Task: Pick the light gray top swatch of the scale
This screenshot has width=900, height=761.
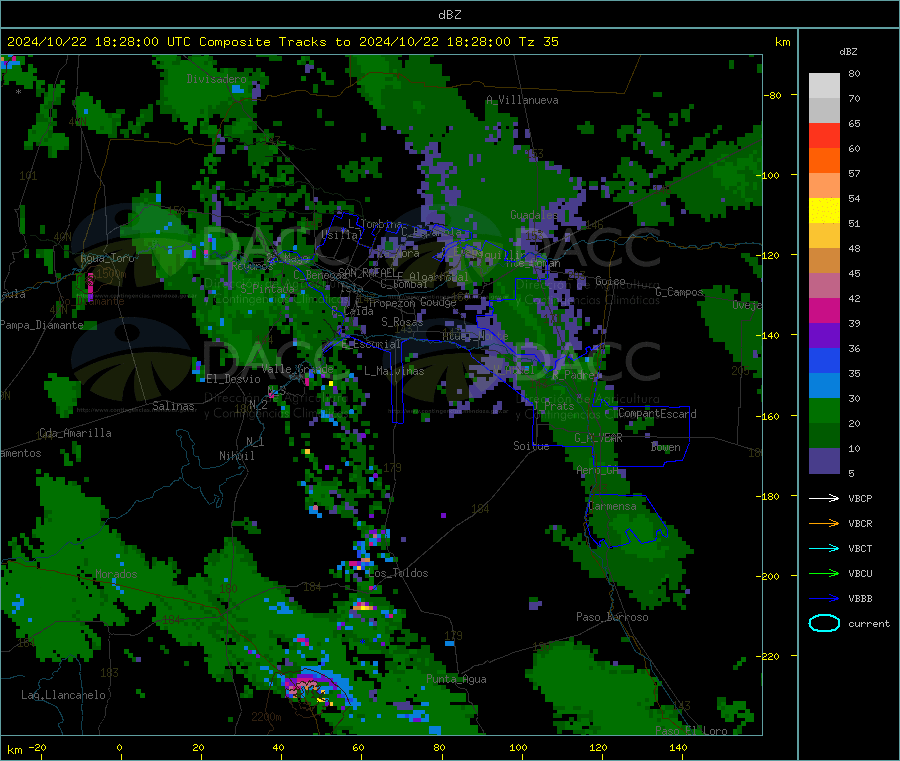Action: tap(824, 86)
